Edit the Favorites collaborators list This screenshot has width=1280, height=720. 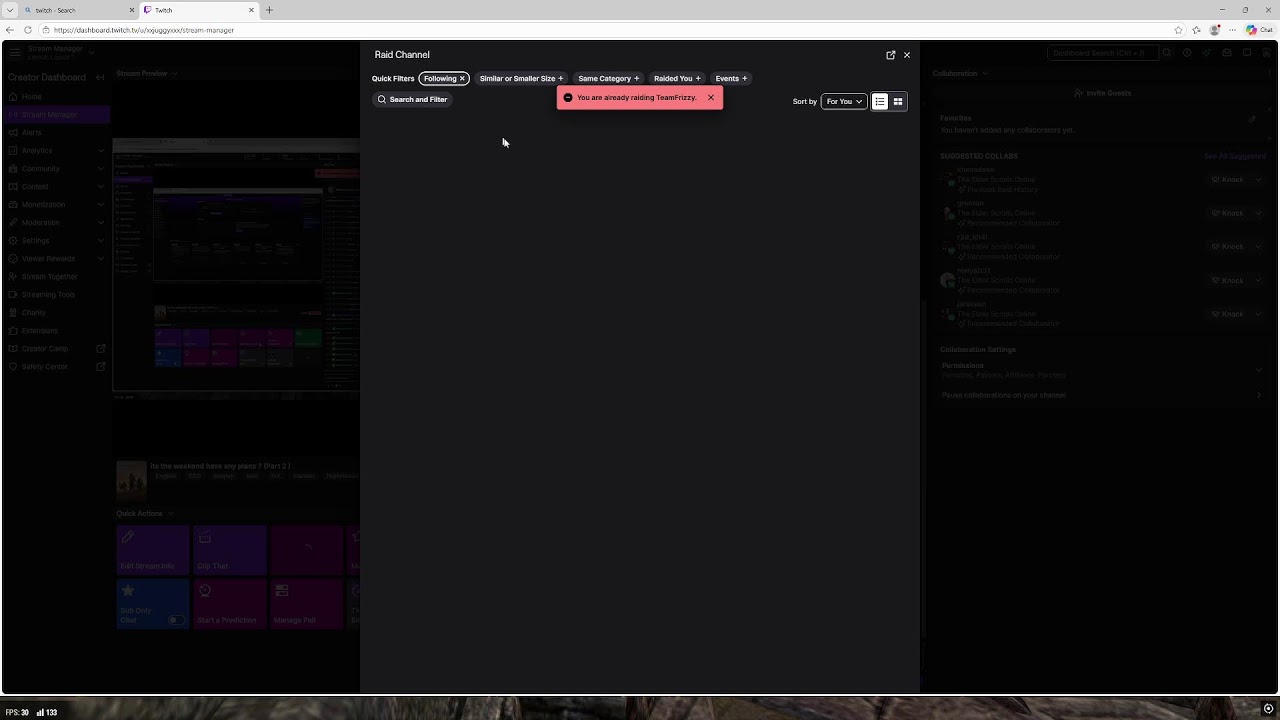(x=1252, y=119)
